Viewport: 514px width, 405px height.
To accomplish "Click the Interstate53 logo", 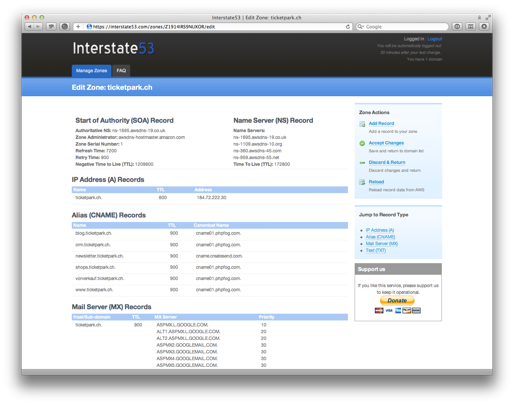I will click(x=113, y=48).
